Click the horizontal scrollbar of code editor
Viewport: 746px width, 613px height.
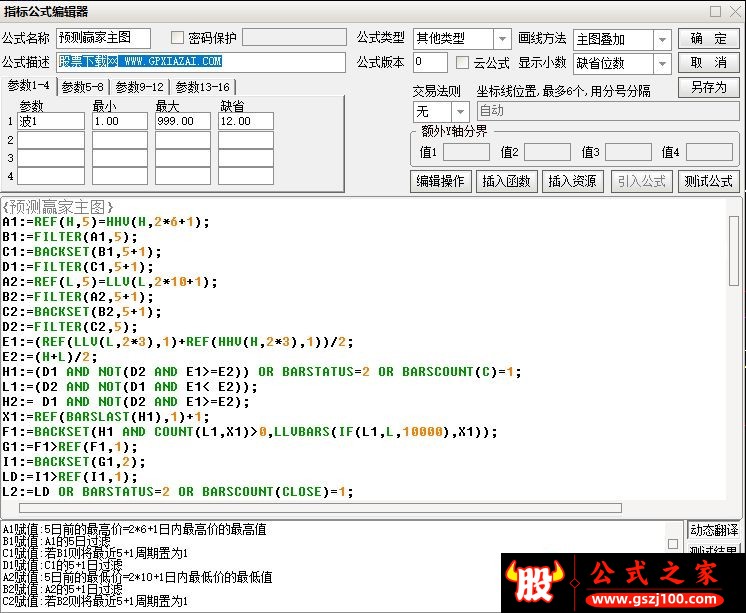(320, 508)
